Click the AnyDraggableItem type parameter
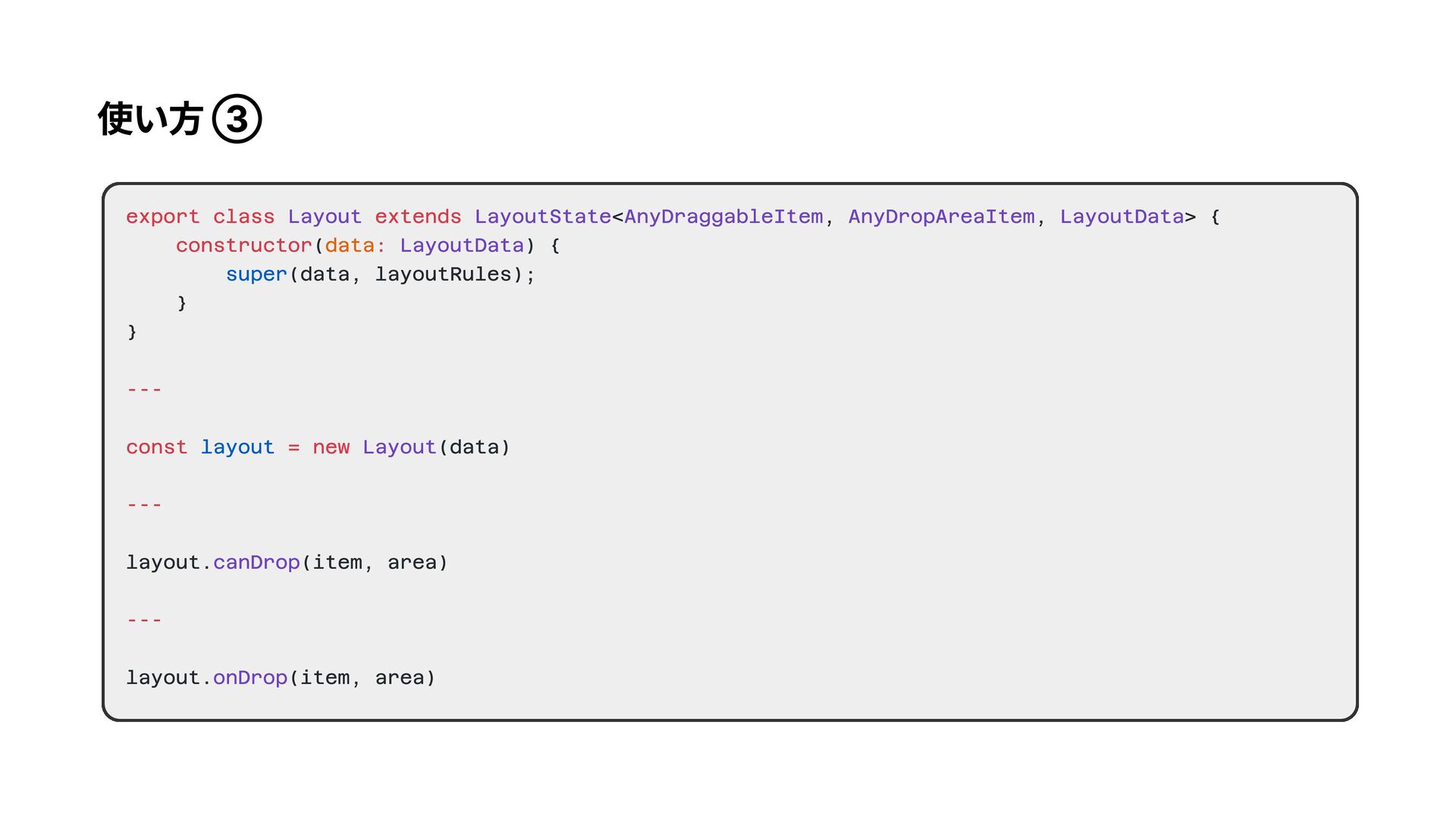 (x=723, y=217)
